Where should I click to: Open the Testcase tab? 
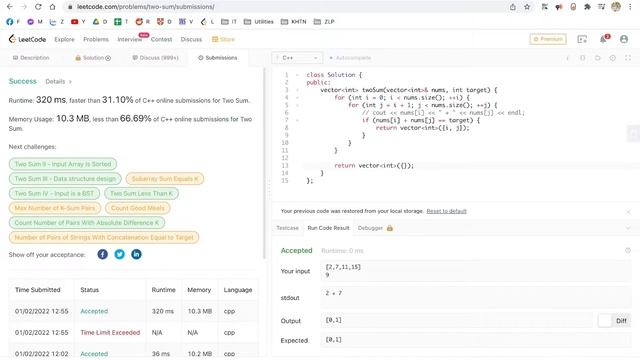pos(287,228)
